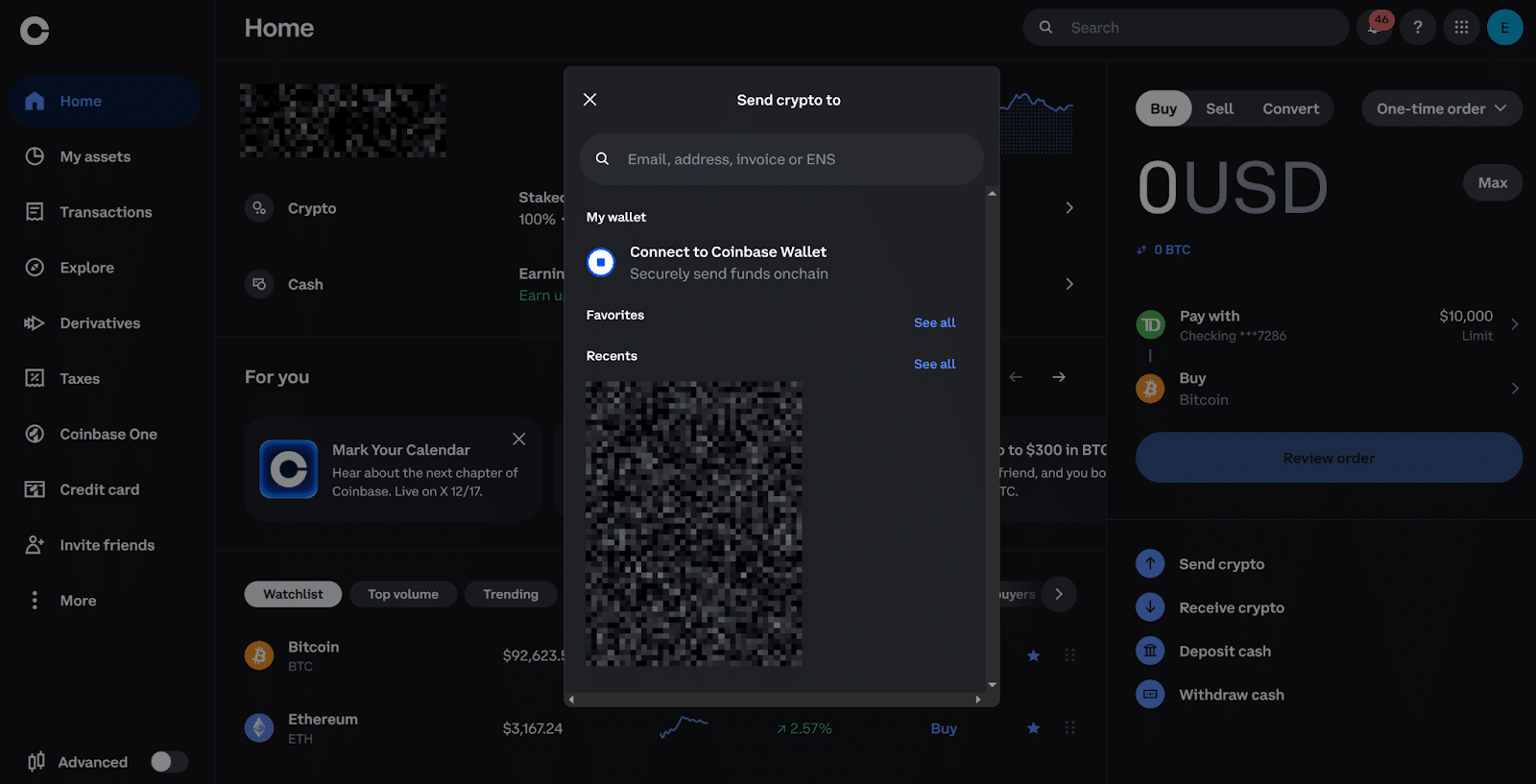Select the Convert tab
Screen dimensions: 1536x784
point(1290,108)
